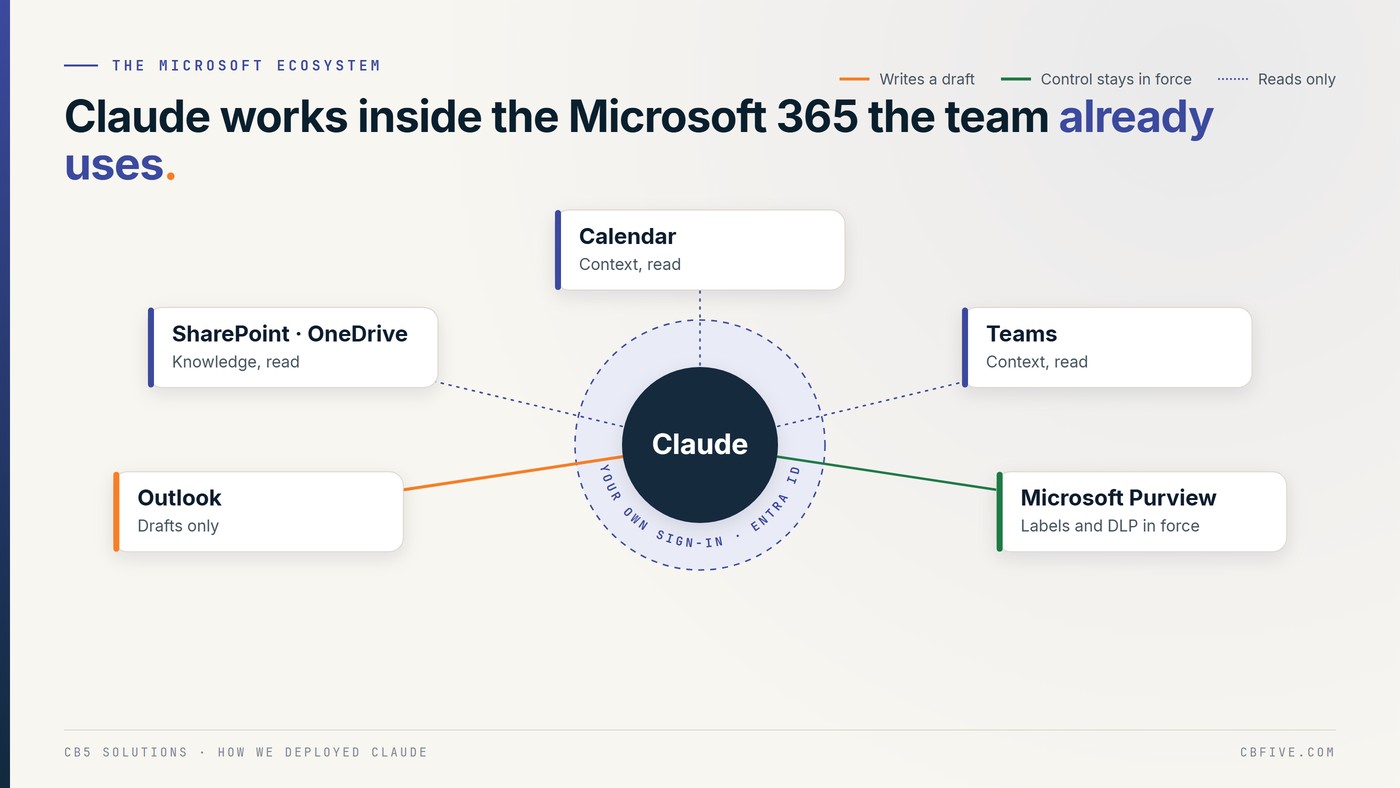Click the central Claude circle
1400x788 pixels.
click(700, 445)
